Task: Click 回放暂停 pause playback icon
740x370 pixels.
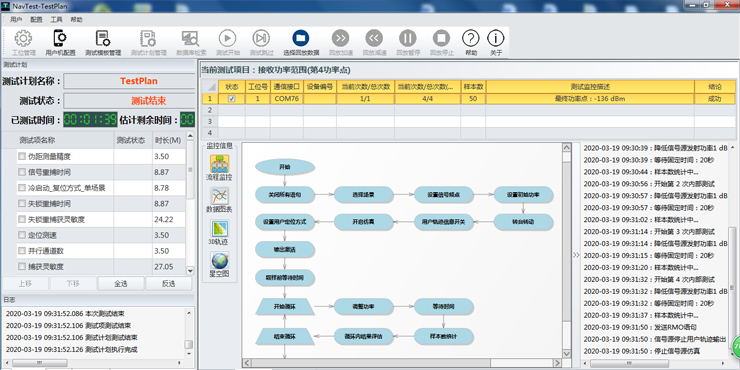Action: coord(408,43)
